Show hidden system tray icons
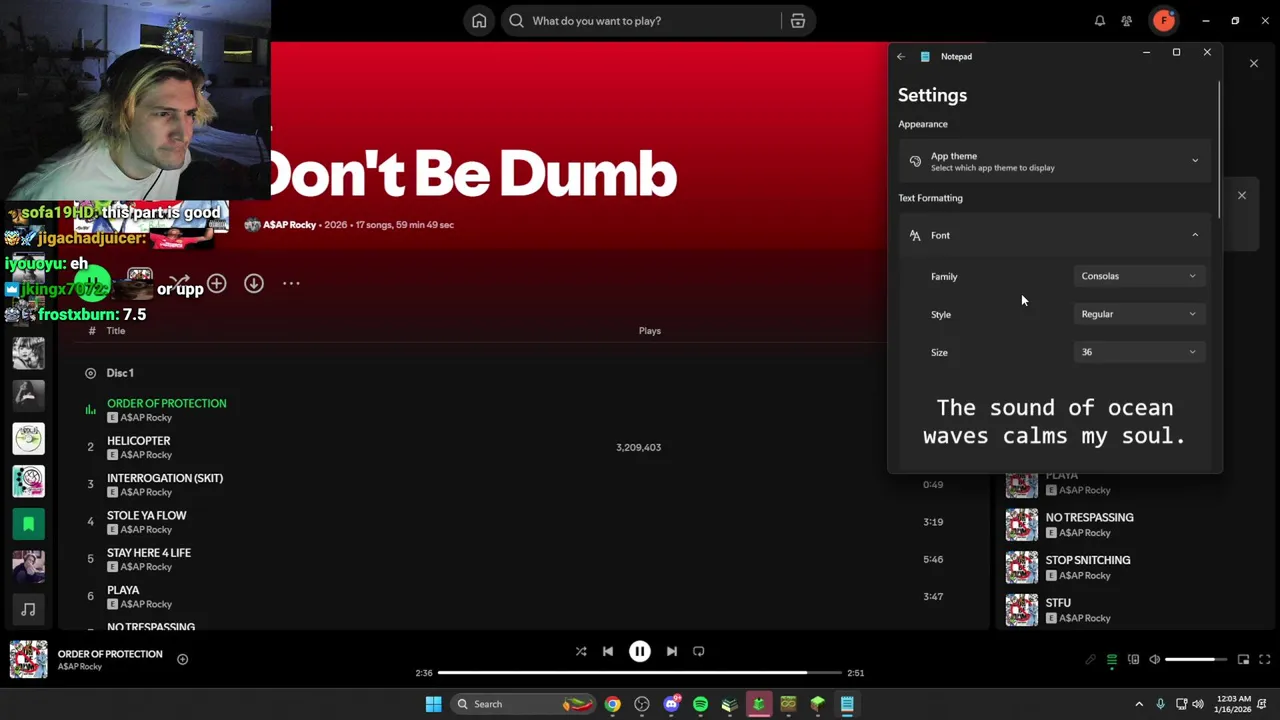The width and height of the screenshot is (1280, 720). click(x=1138, y=704)
